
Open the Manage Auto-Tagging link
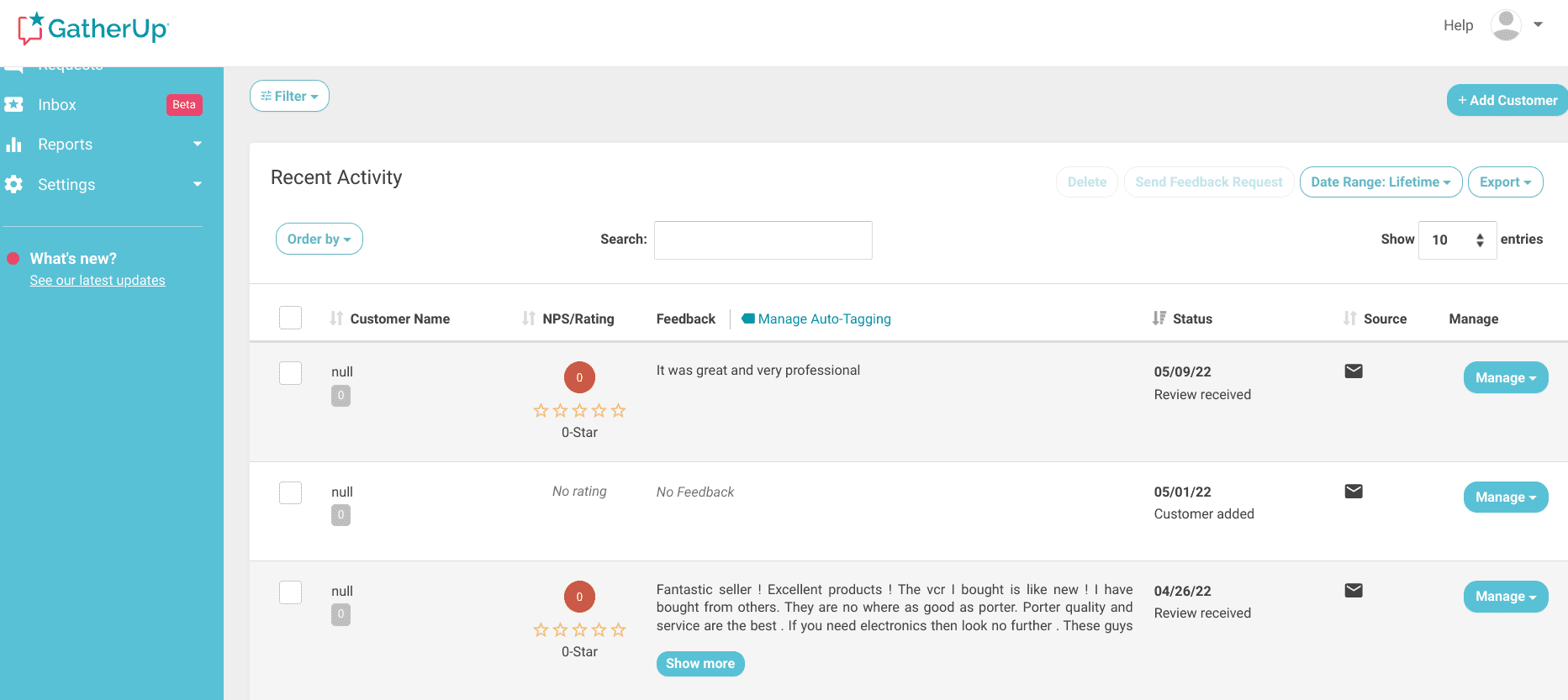[824, 319]
